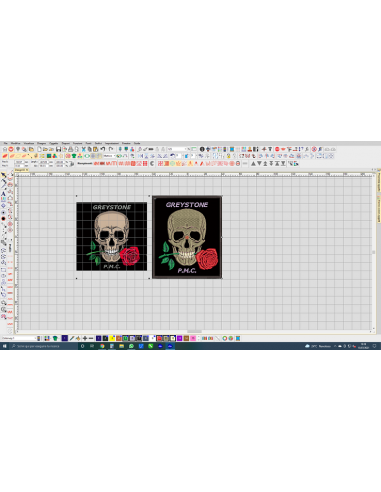Toggle the green oval outline display button
The width and height of the screenshot is (381, 492).
87,156
